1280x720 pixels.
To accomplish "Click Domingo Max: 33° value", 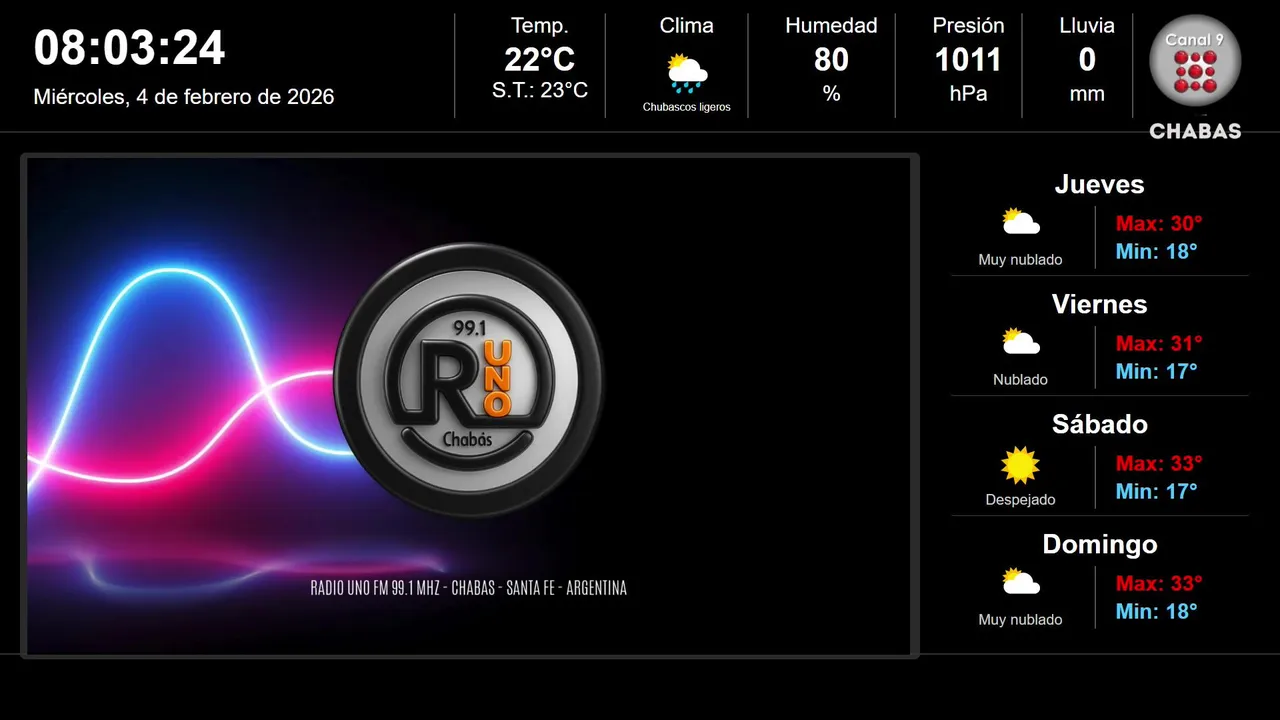I will tap(1159, 583).
